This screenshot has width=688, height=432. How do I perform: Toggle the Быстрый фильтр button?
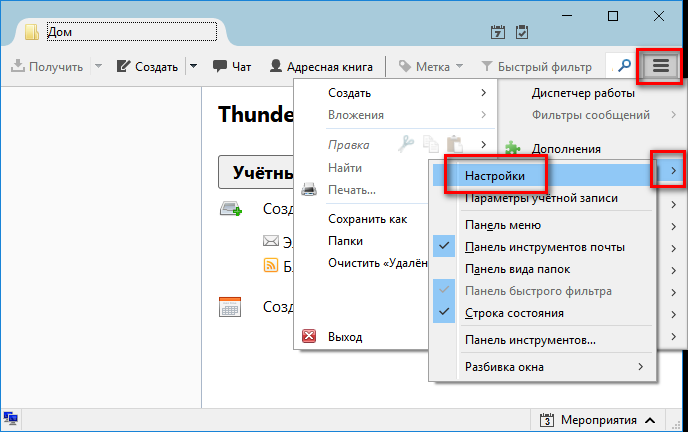coord(536,67)
